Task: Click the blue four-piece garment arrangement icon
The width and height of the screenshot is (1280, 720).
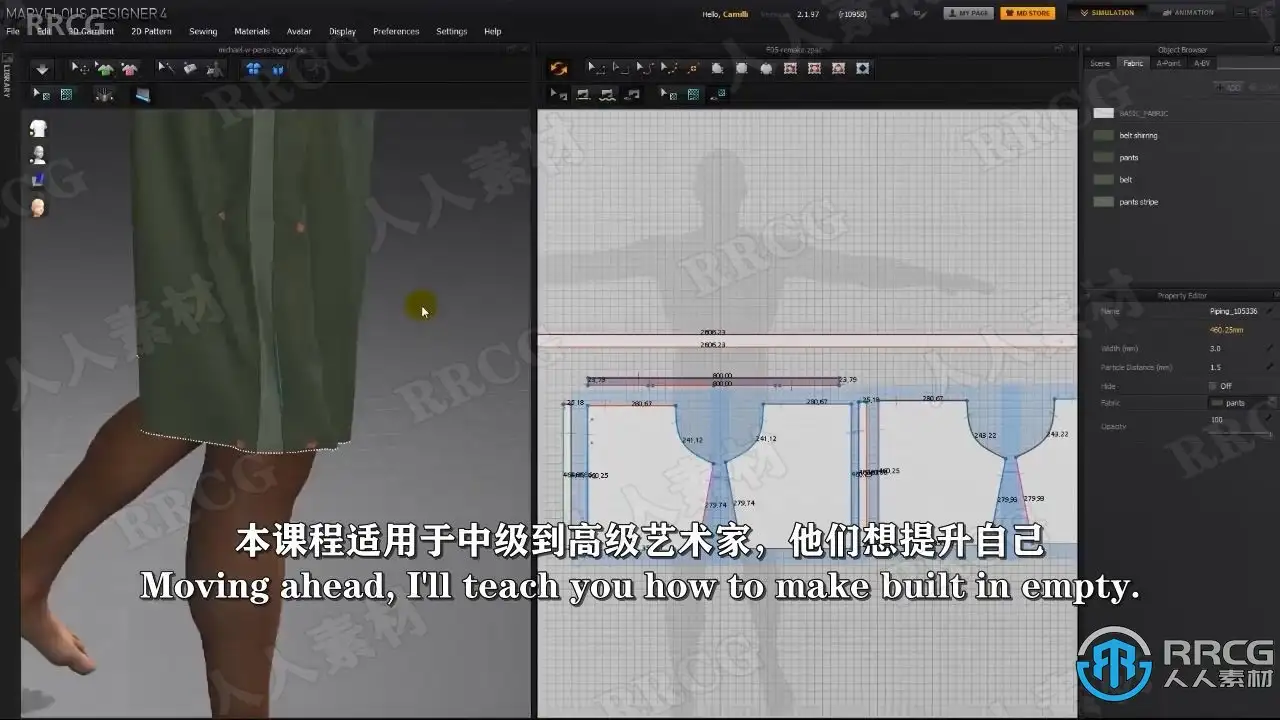Action: pos(253,69)
